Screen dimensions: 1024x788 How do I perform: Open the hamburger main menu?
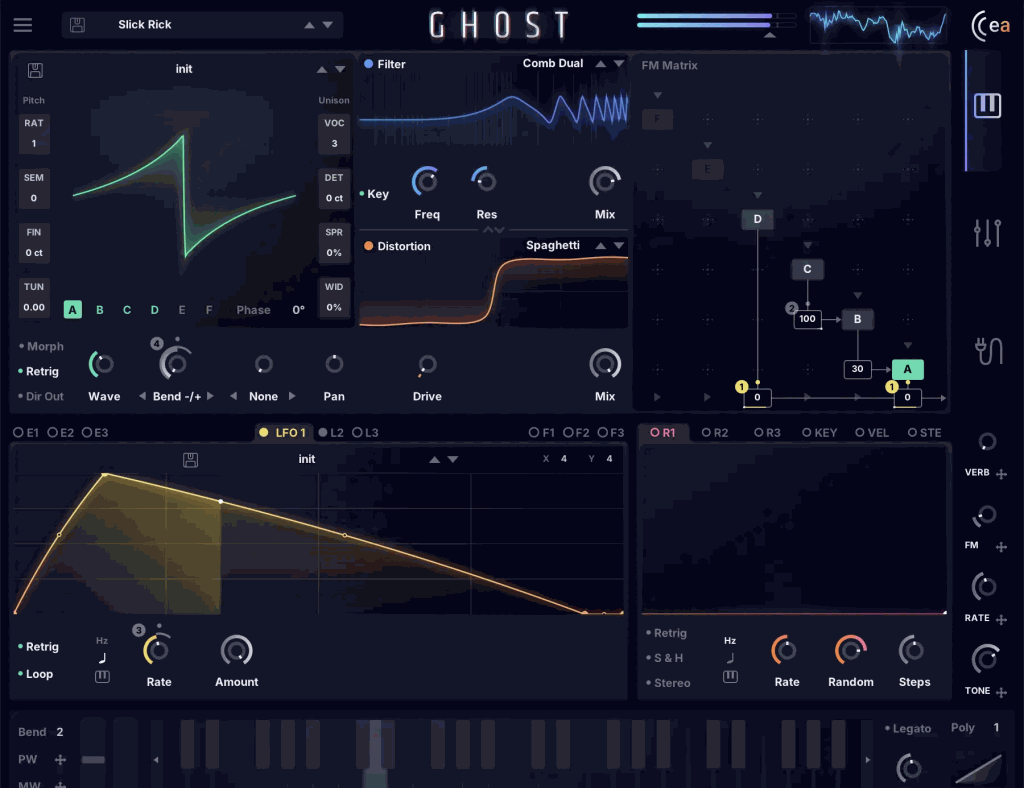pos(23,25)
